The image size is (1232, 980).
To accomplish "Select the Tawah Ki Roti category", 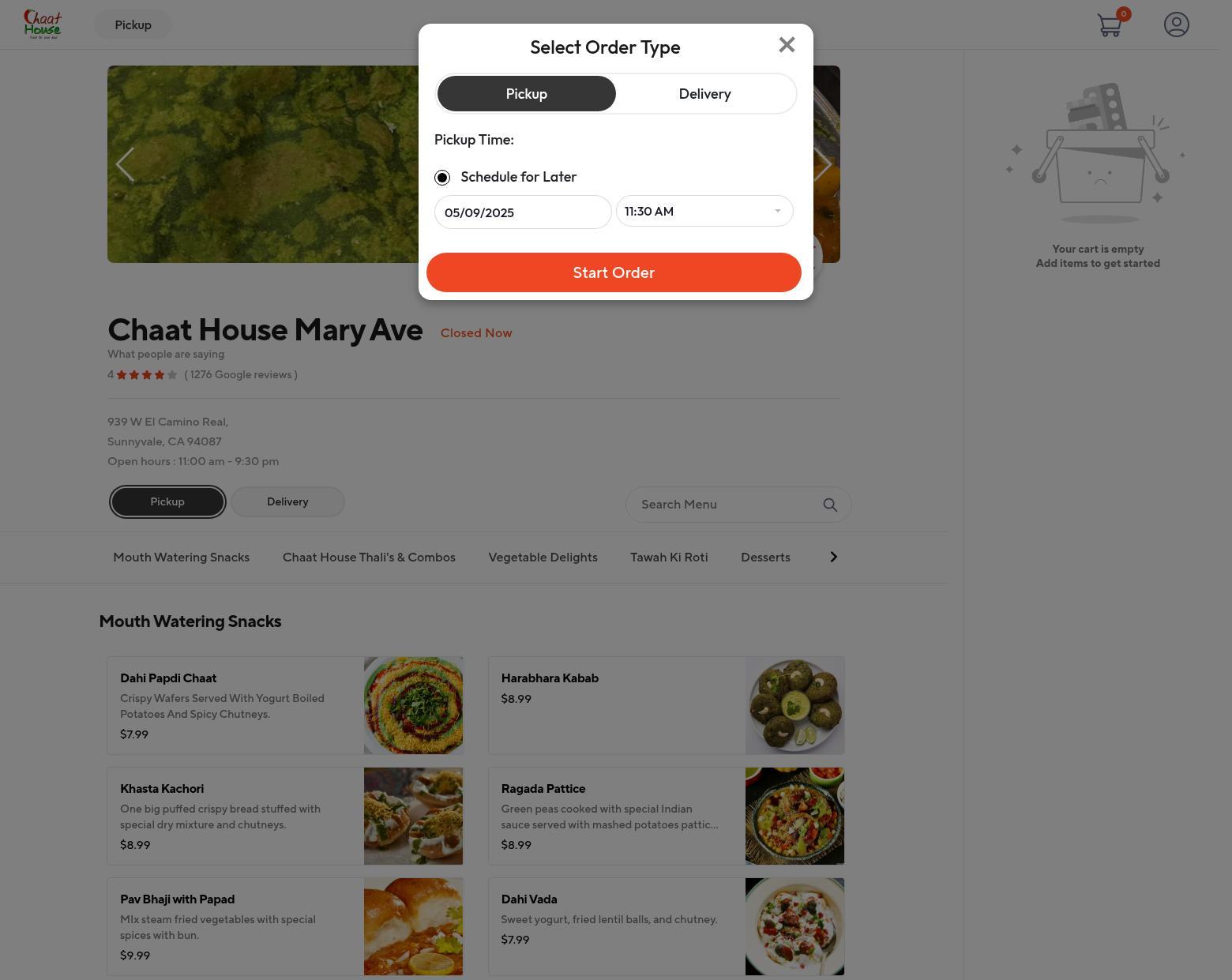I will coord(669,558).
